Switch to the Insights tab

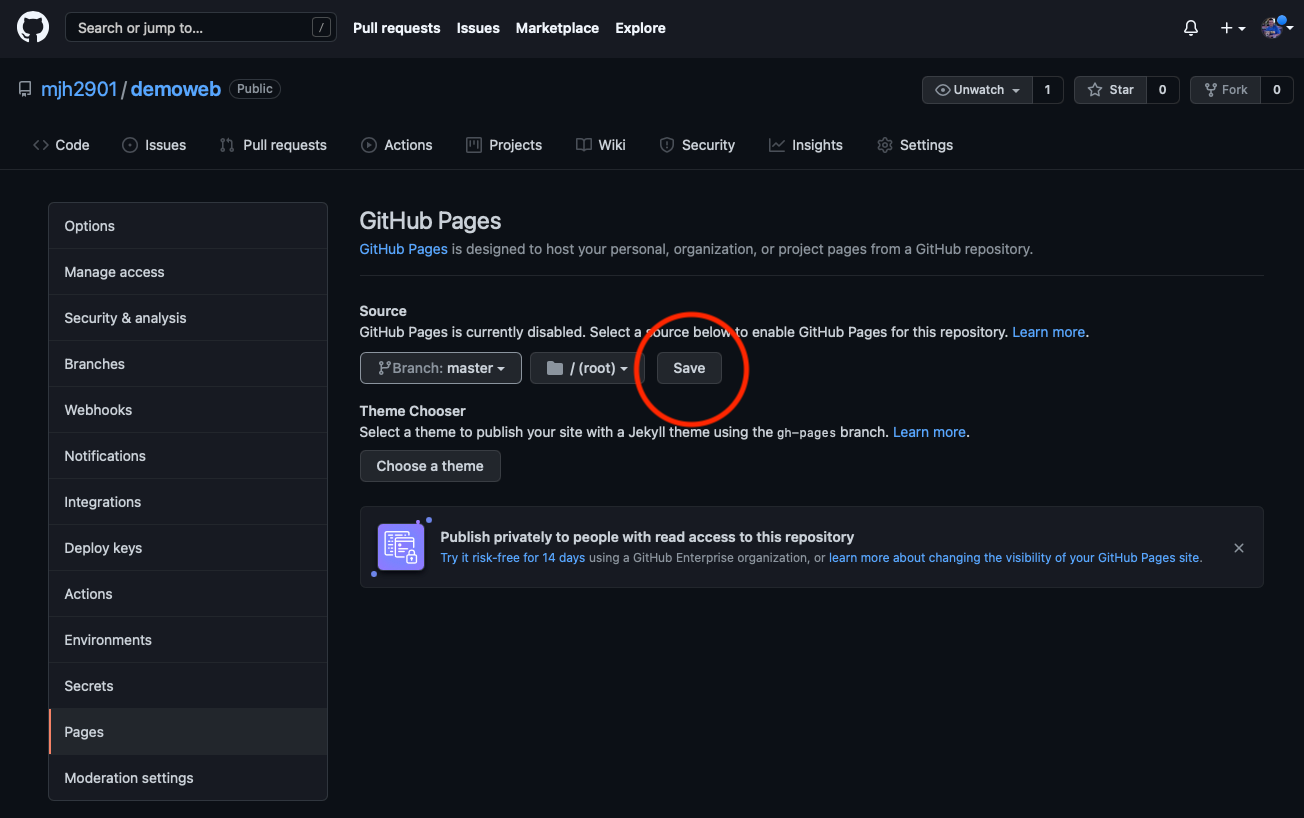pos(806,145)
